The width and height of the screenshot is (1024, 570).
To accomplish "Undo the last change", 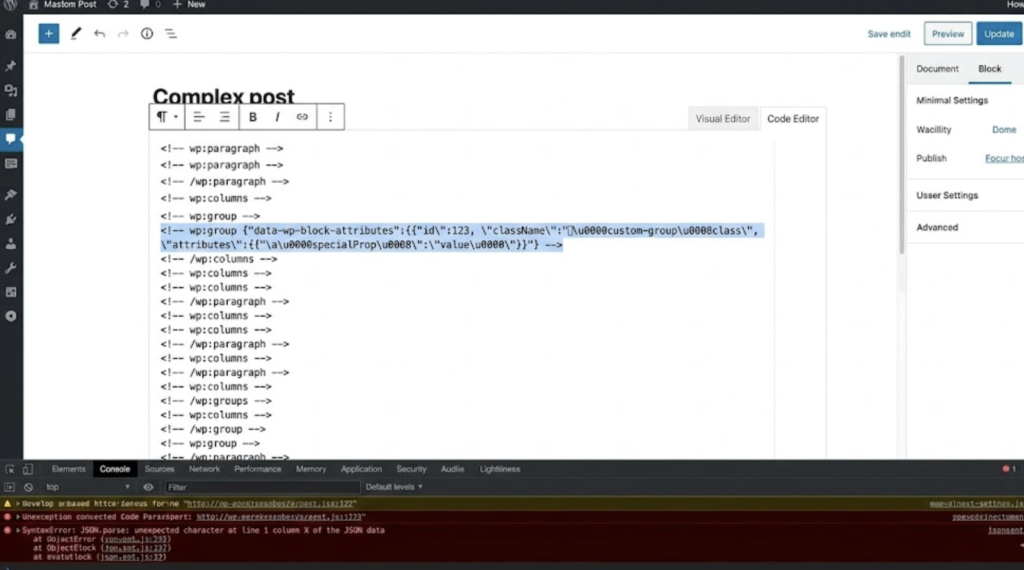I will click(x=99, y=33).
